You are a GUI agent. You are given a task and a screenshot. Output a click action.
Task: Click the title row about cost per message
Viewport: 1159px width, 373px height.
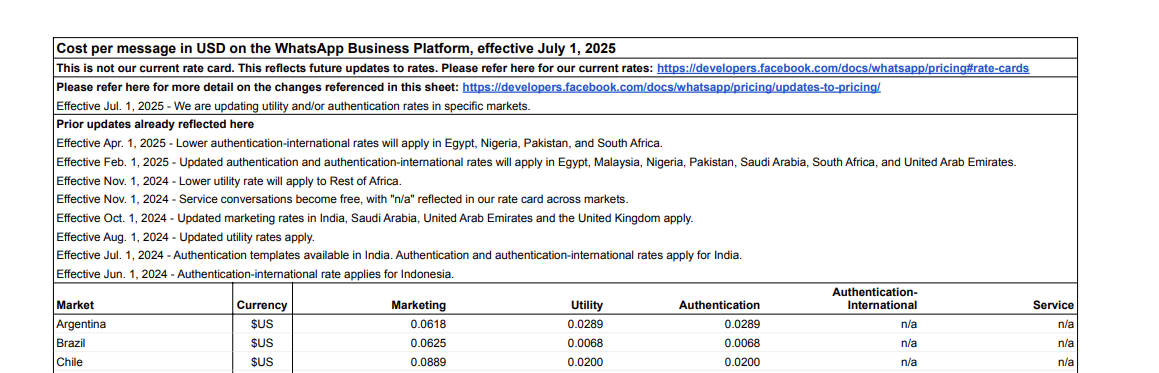pos(565,49)
